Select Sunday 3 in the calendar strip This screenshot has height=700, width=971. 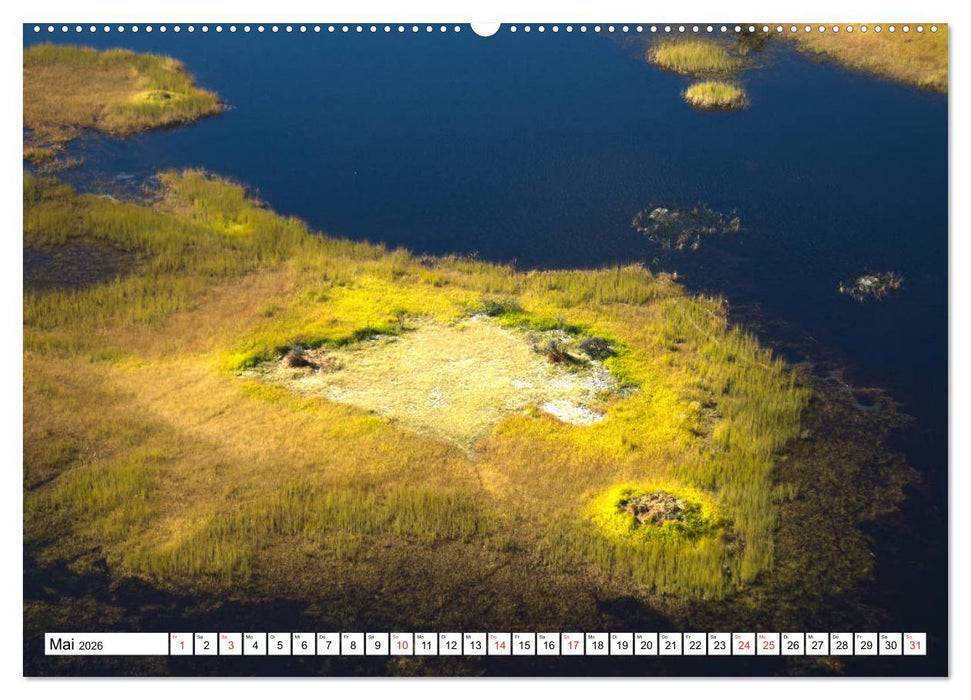(230, 645)
